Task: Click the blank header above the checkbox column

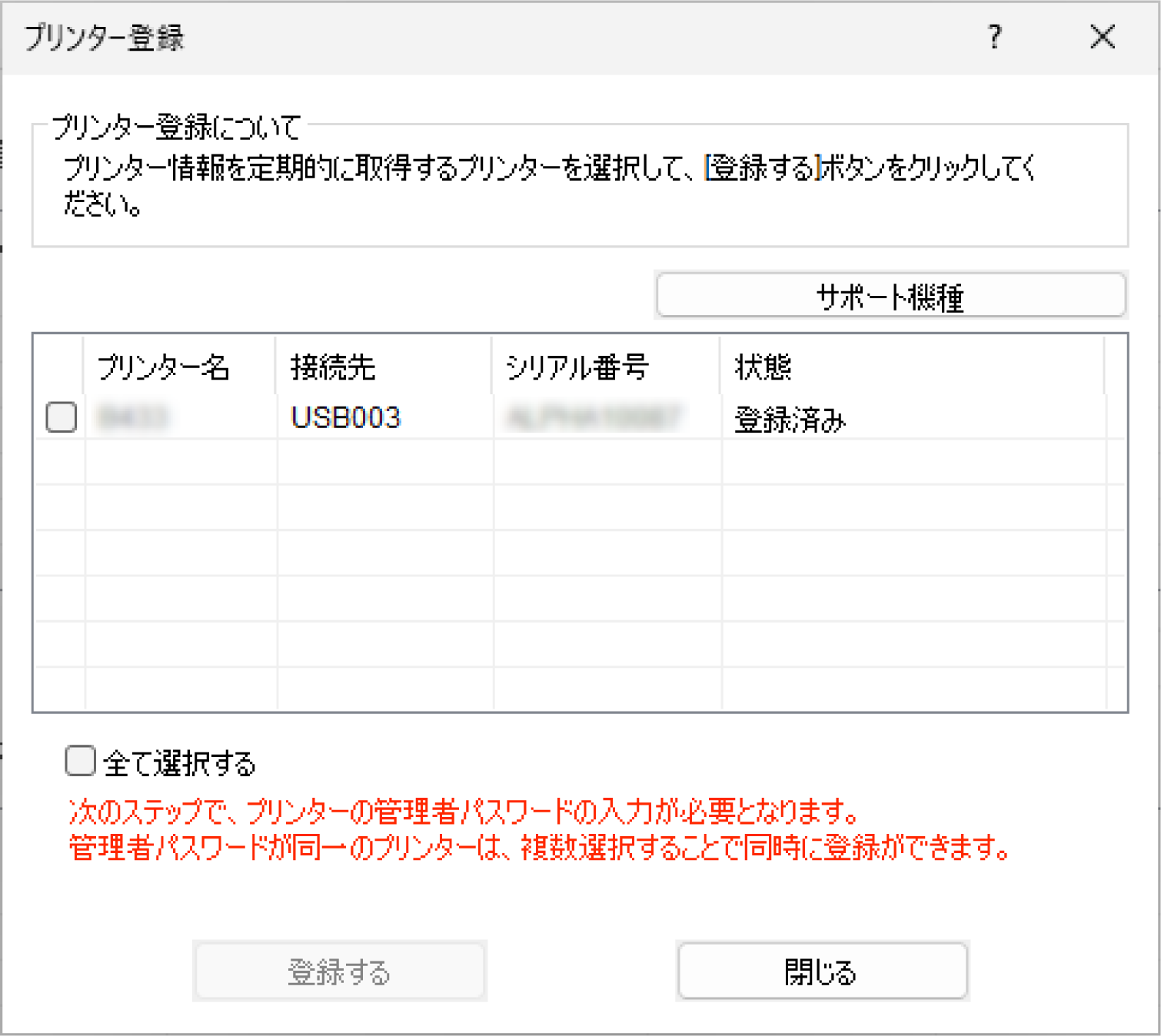Action: (60, 366)
